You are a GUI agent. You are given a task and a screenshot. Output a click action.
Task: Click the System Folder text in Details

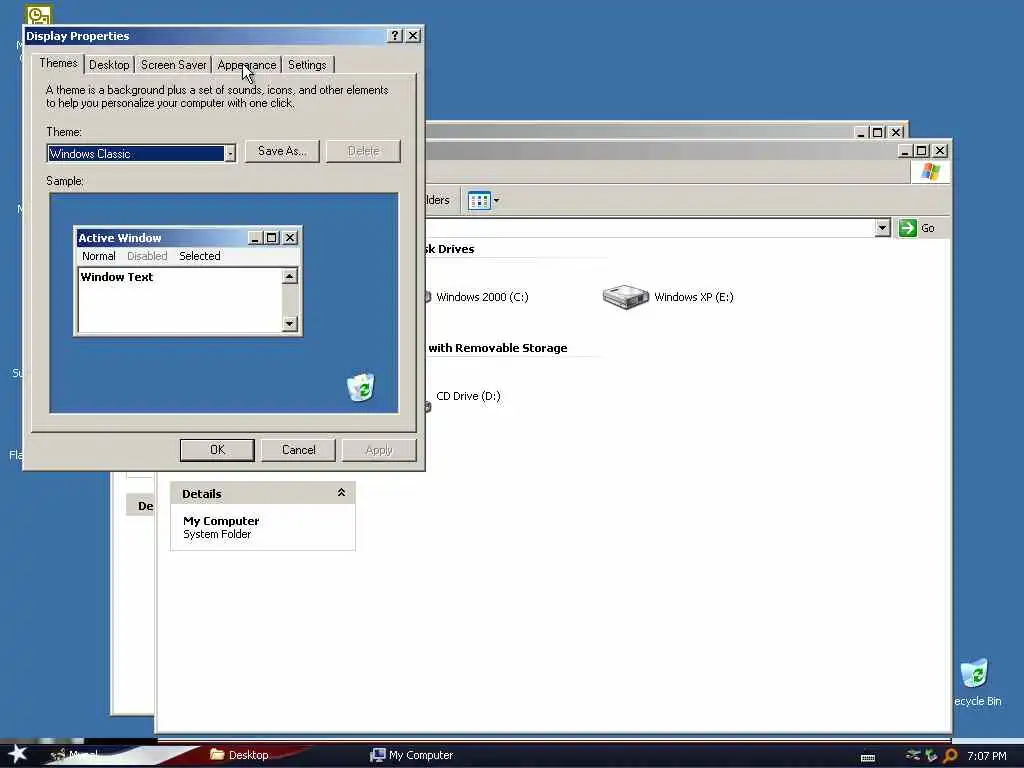pos(217,534)
